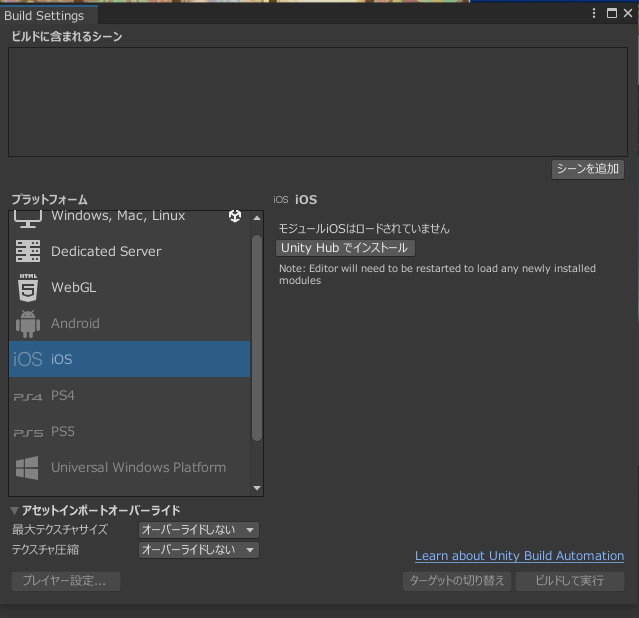Open the 最大テクスチャサイズ dropdown
Image resolution: width=639 pixels, height=618 pixels.
[x=199, y=530]
